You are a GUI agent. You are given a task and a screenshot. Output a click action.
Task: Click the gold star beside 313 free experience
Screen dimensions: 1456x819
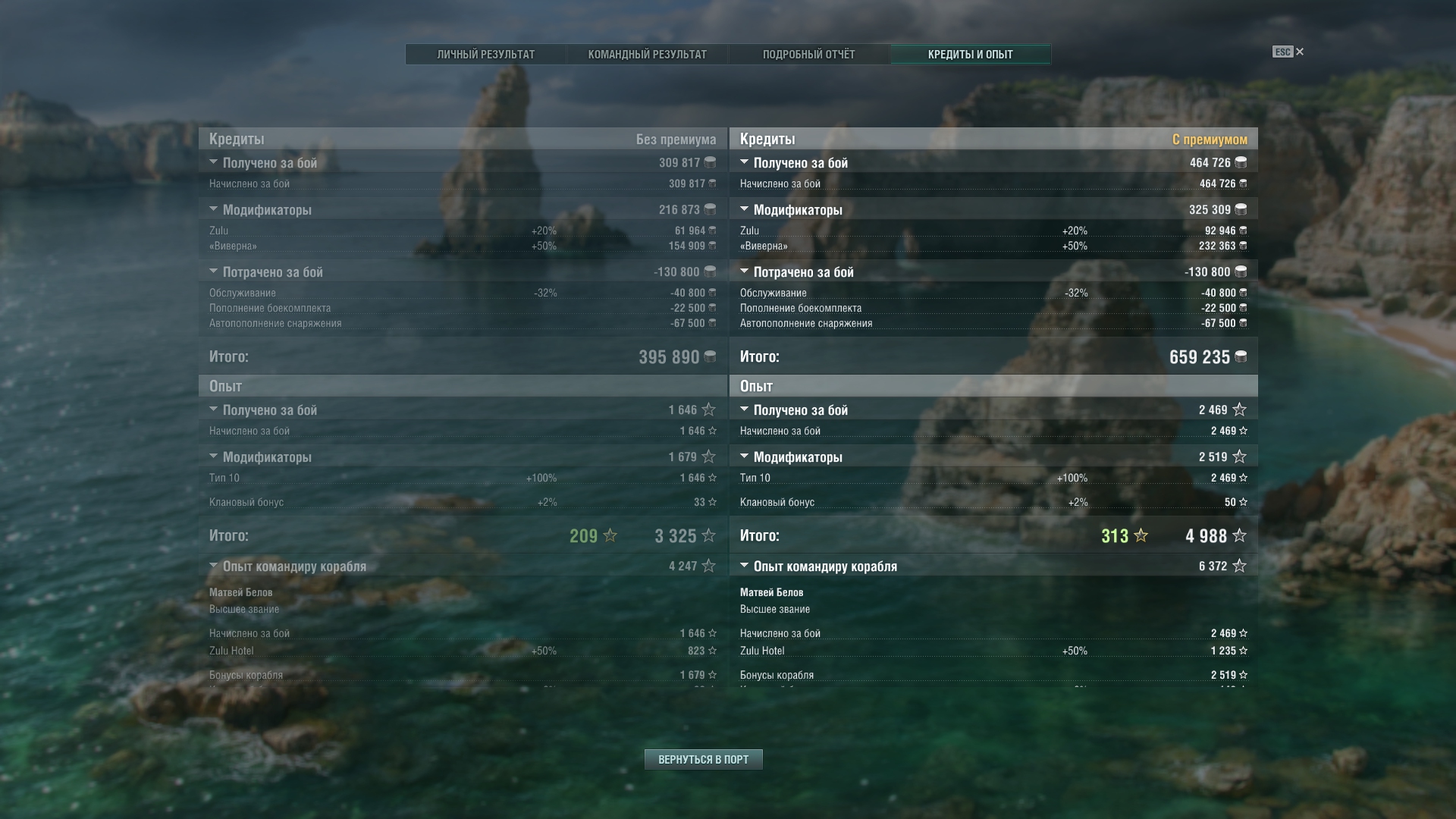(1141, 535)
